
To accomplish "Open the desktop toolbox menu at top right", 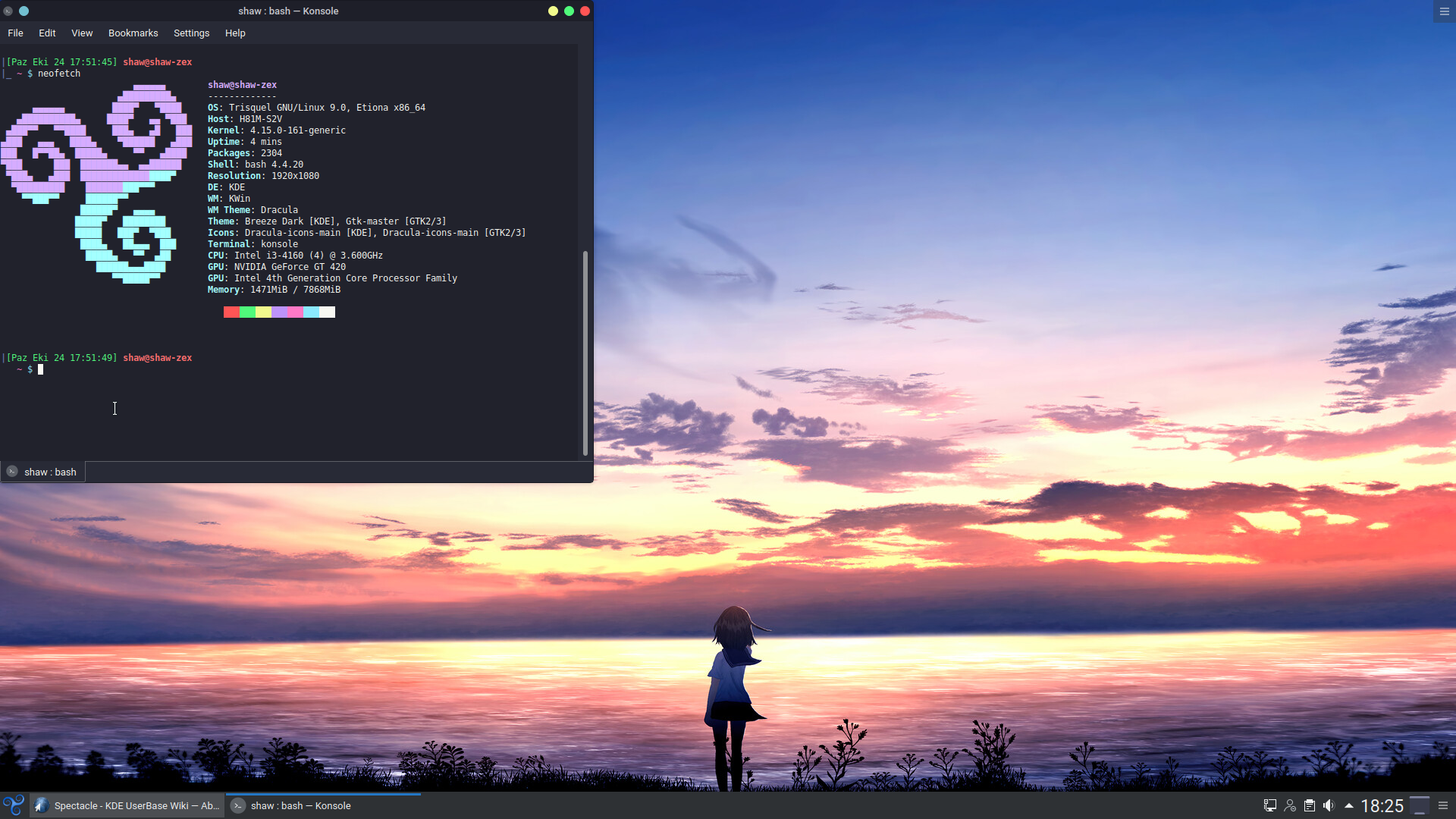I will click(x=1444, y=11).
